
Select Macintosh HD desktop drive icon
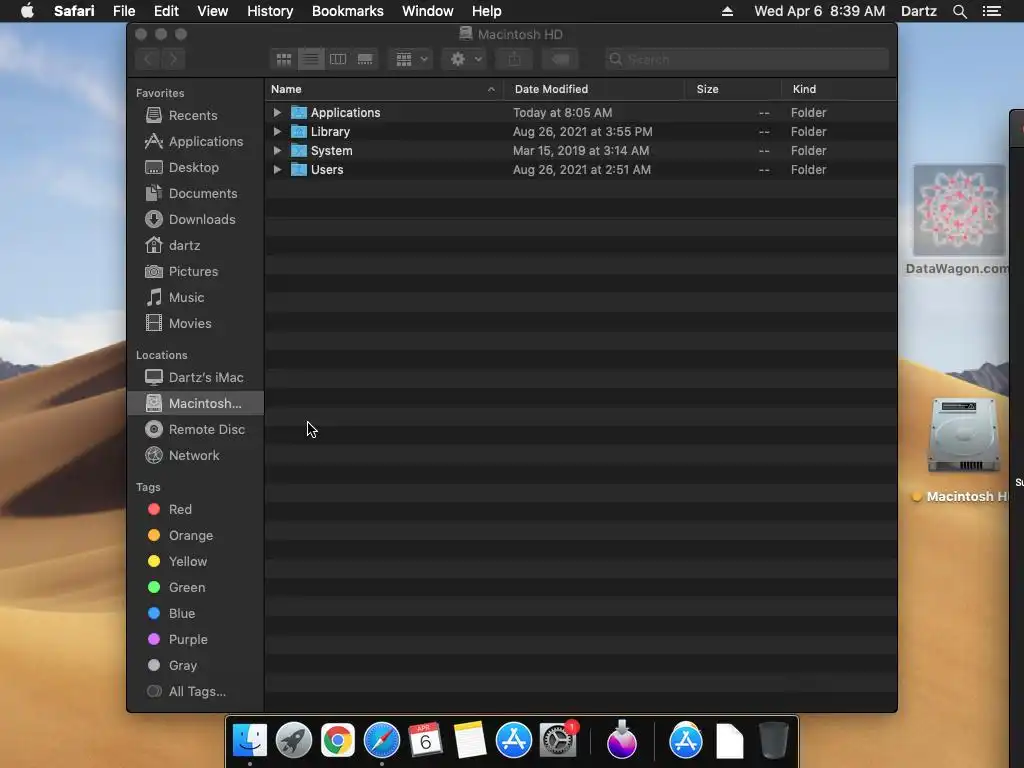[x=964, y=435]
